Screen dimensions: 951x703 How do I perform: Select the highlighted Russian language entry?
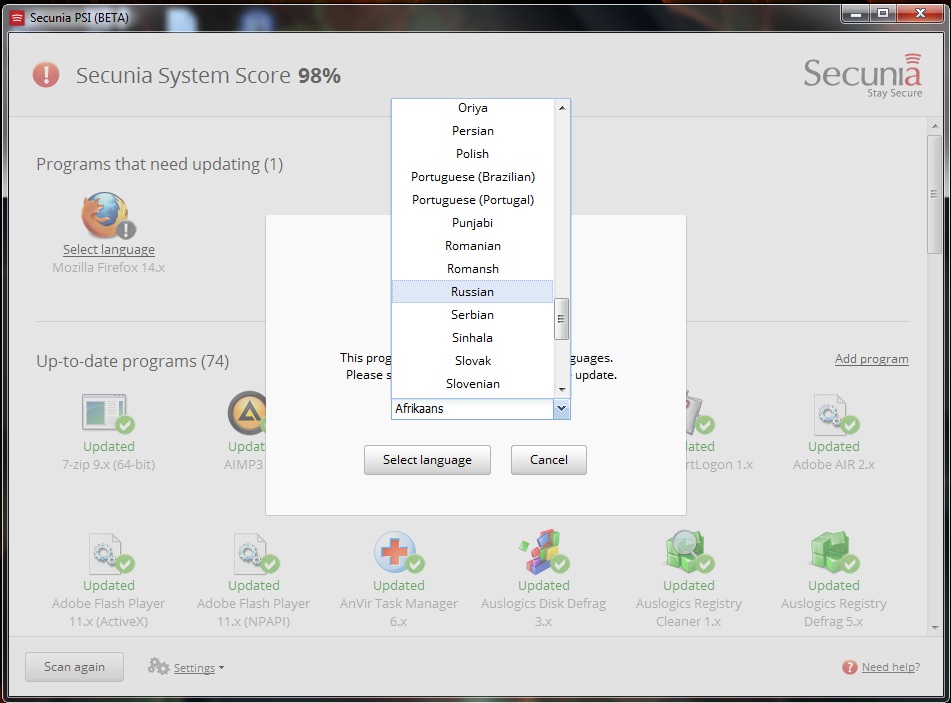pos(472,292)
